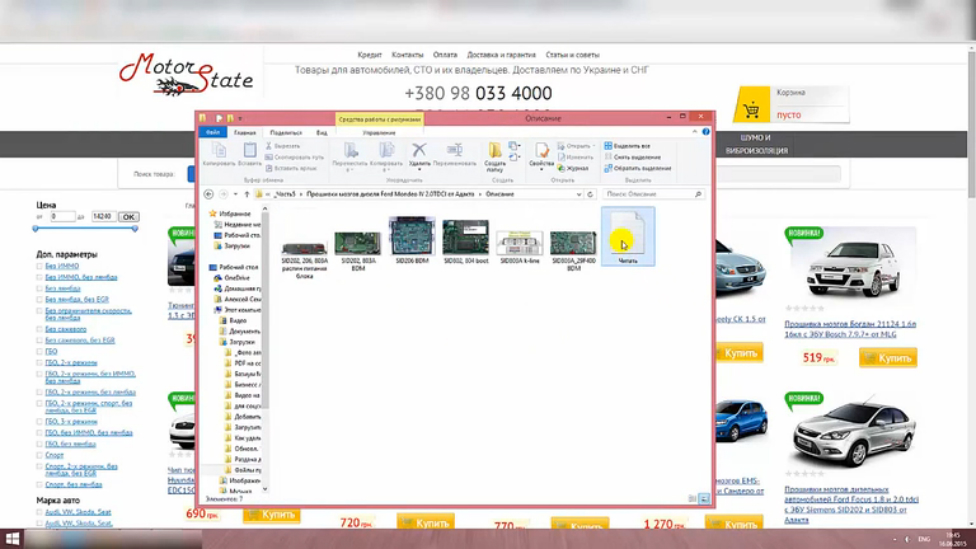Check the ГБО filter checkbox
This screenshot has width=976, height=549.
coord(40,351)
